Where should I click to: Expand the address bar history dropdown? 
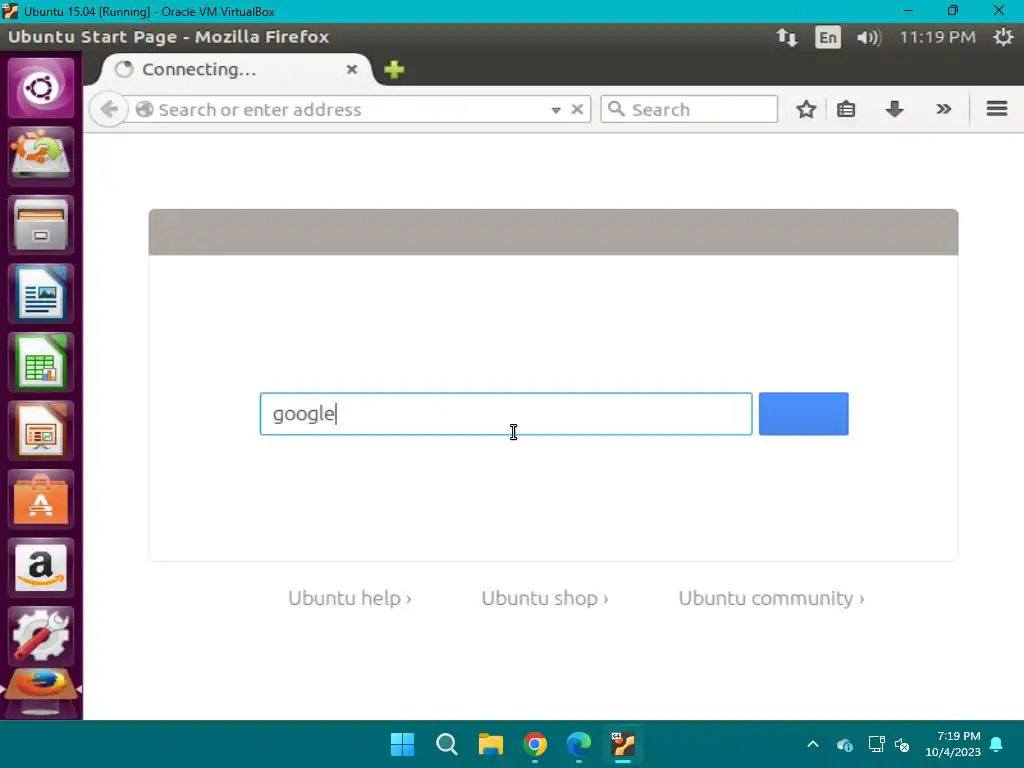coord(556,110)
